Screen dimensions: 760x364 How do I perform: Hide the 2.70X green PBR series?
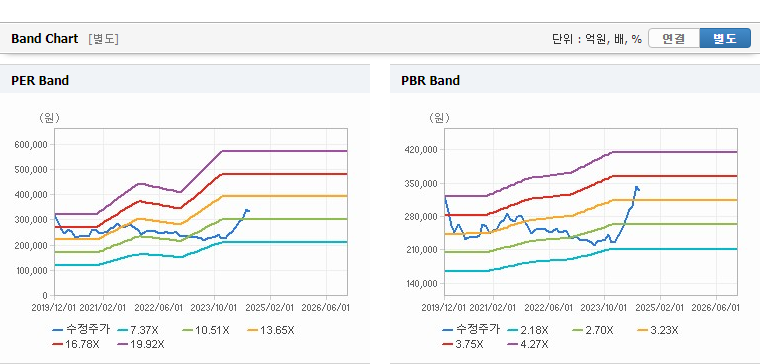[x=593, y=331]
